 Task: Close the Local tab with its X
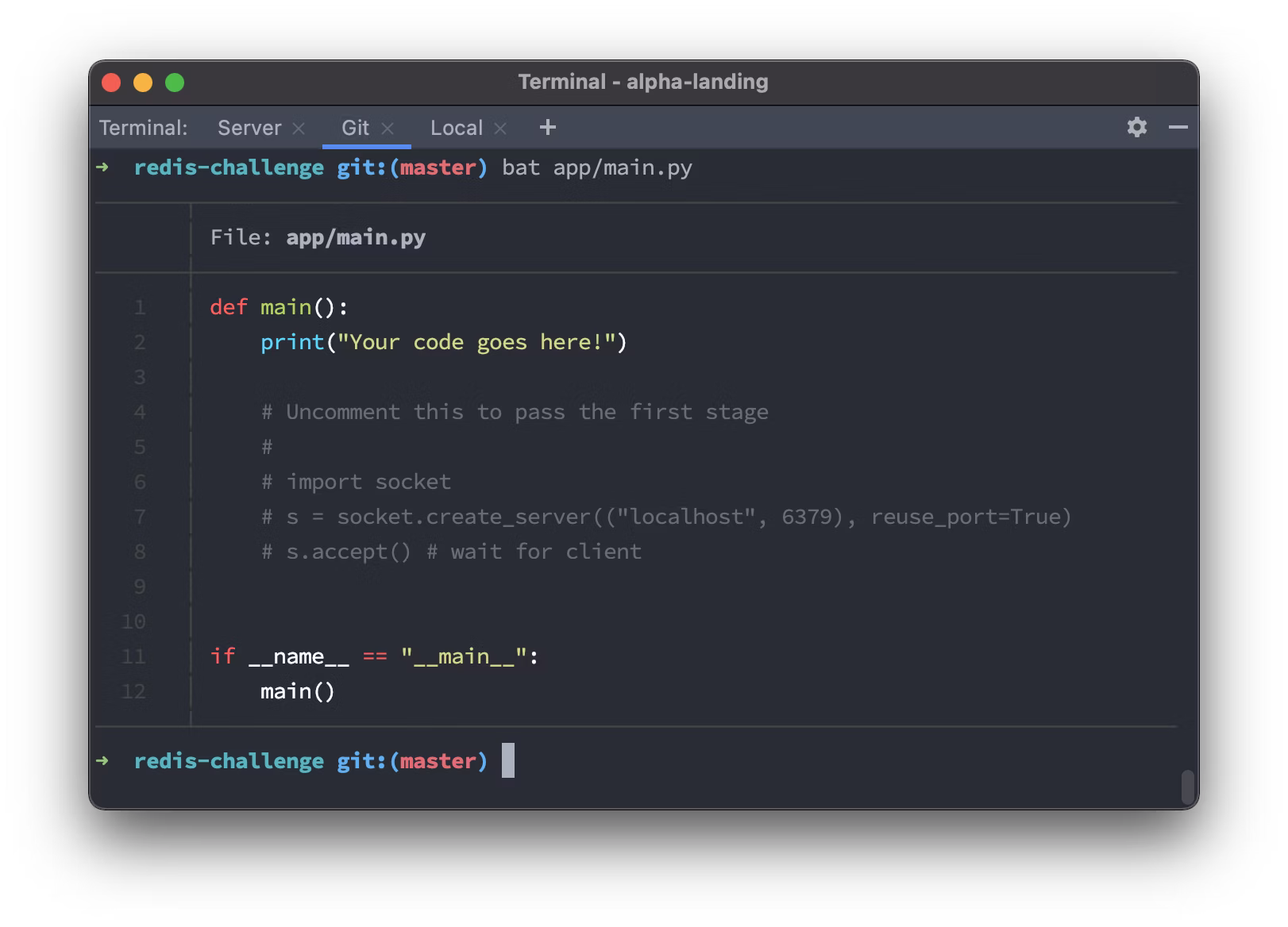[x=500, y=129]
